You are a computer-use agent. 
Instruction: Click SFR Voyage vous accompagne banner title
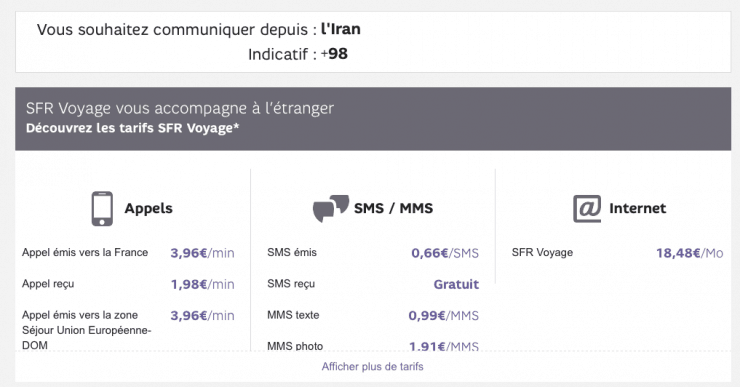tap(180, 108)
